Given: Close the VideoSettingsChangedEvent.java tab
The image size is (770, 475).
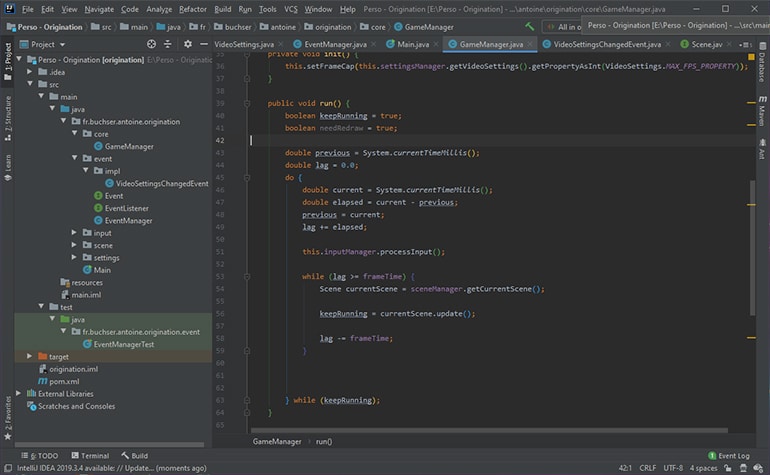Looking at the screenshot, I should tap(668, 44).
